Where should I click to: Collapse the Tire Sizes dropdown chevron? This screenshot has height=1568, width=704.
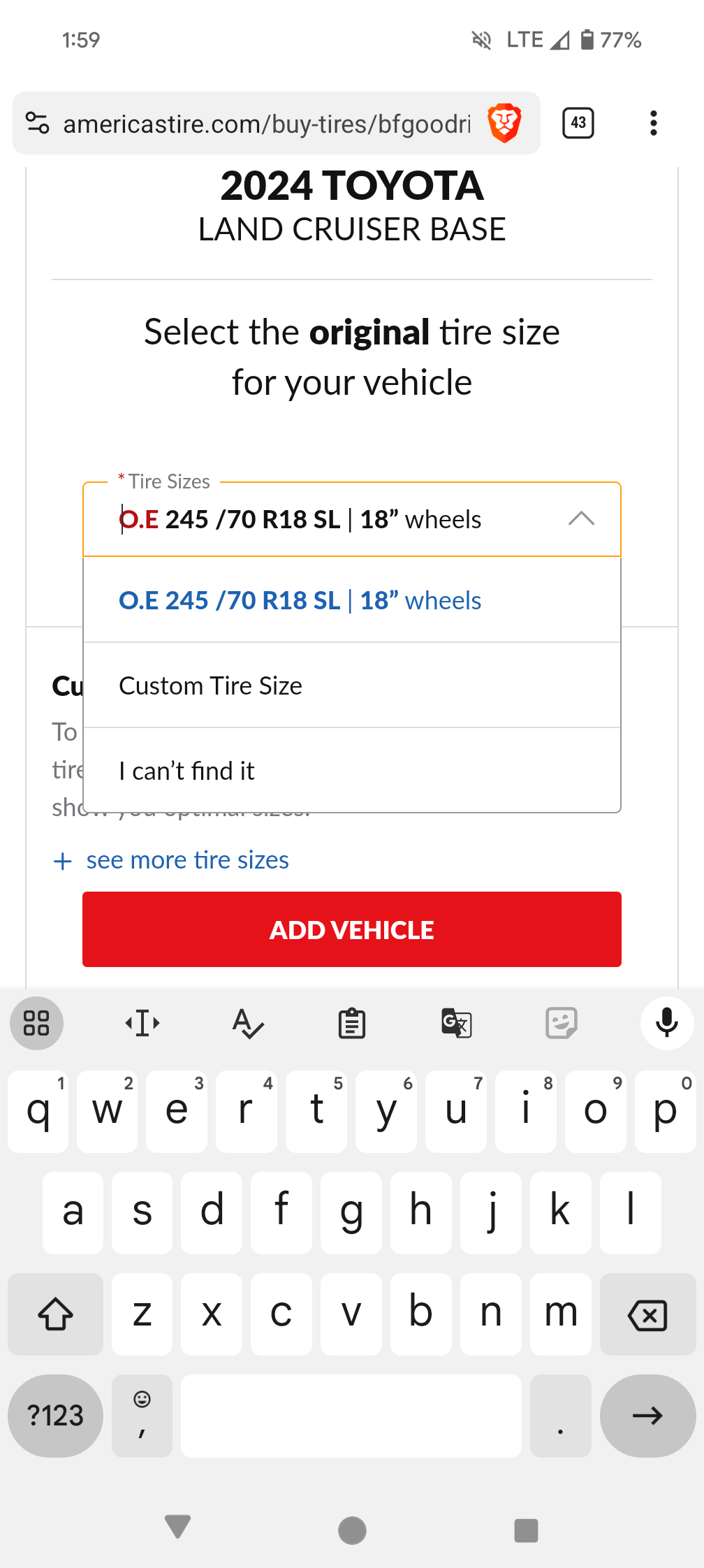pyautogui.click(x=581, y=518)
